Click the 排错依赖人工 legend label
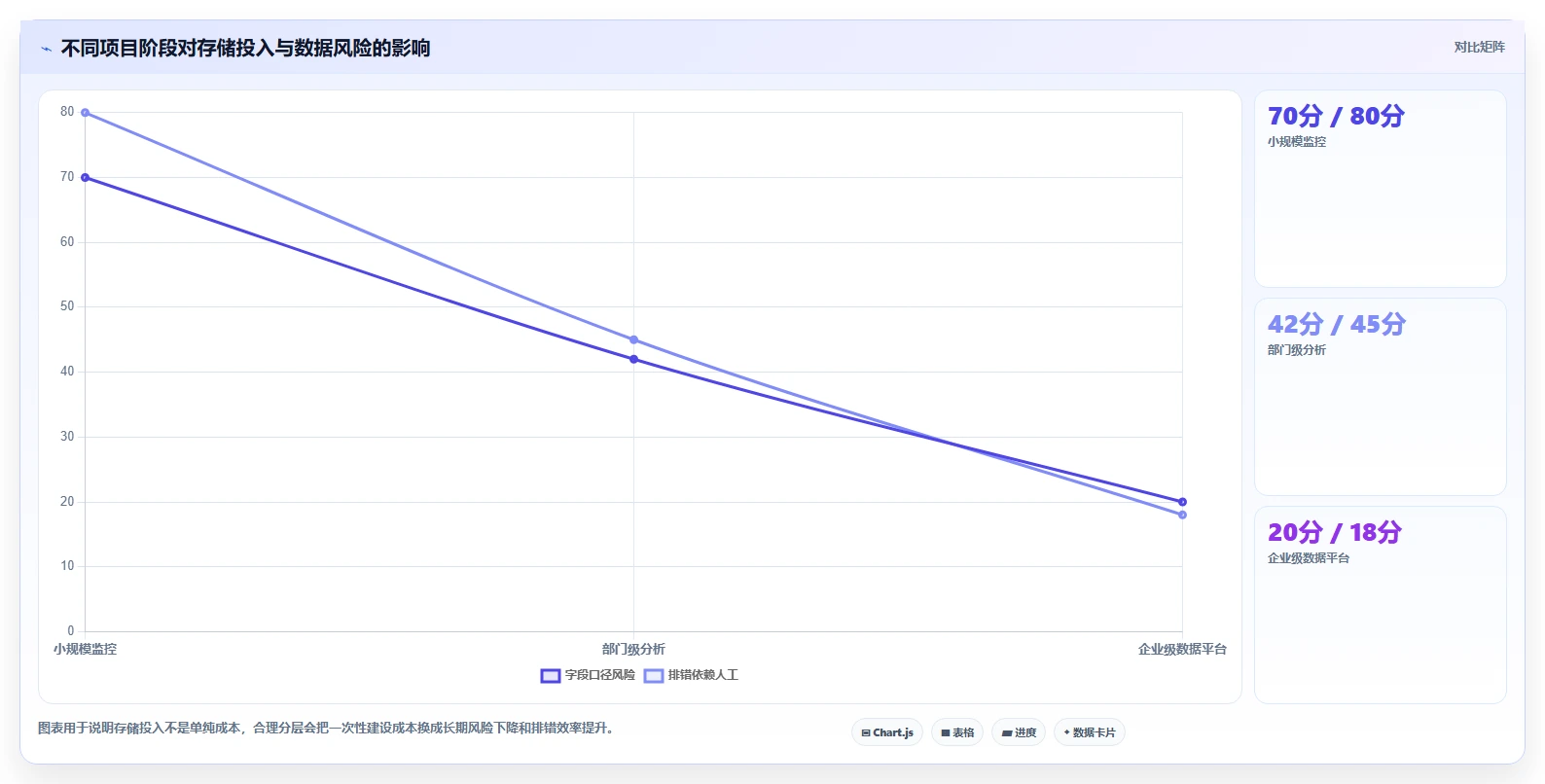1545x784 pixels. [702, 675]
